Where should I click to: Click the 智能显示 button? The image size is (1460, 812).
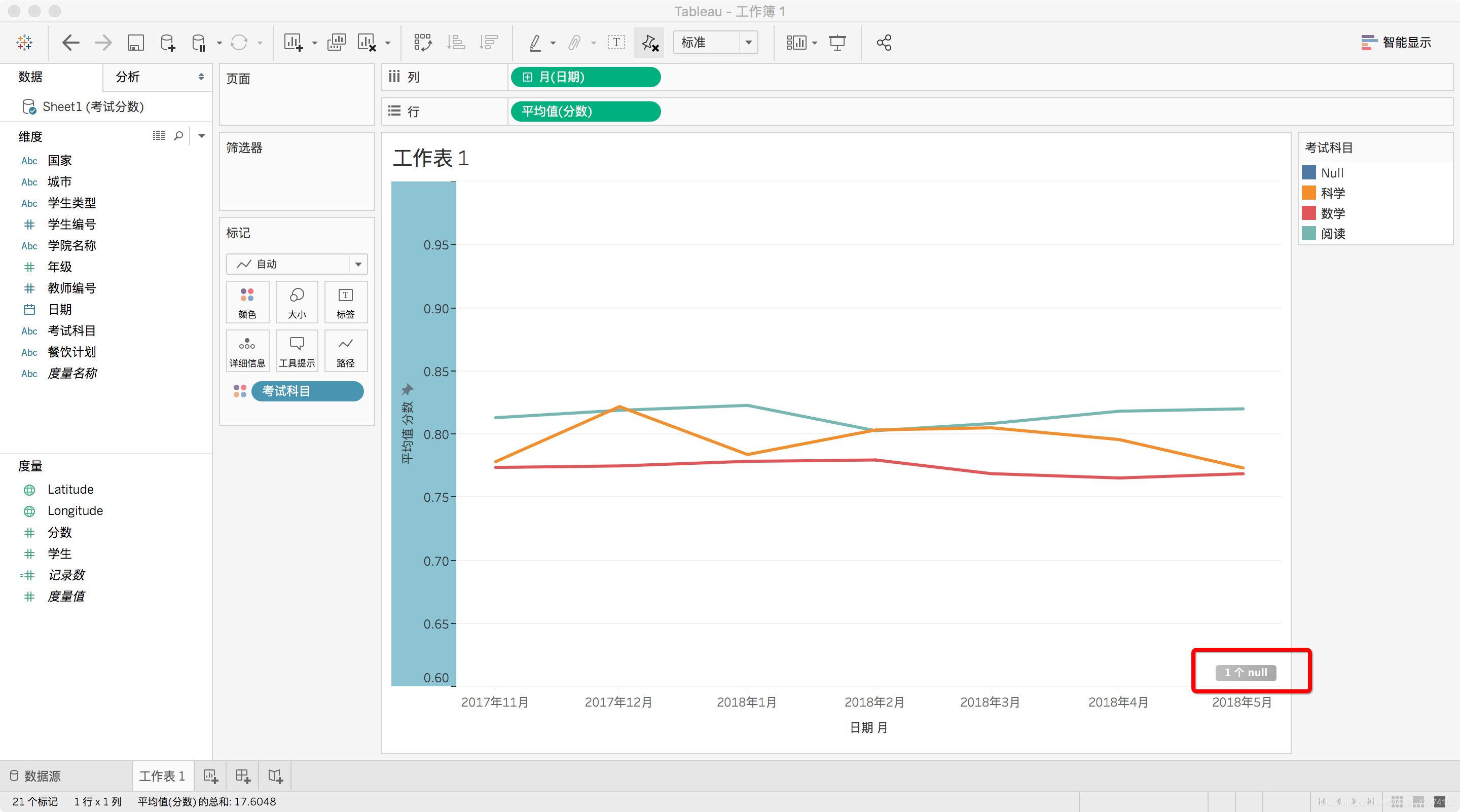1396,43
